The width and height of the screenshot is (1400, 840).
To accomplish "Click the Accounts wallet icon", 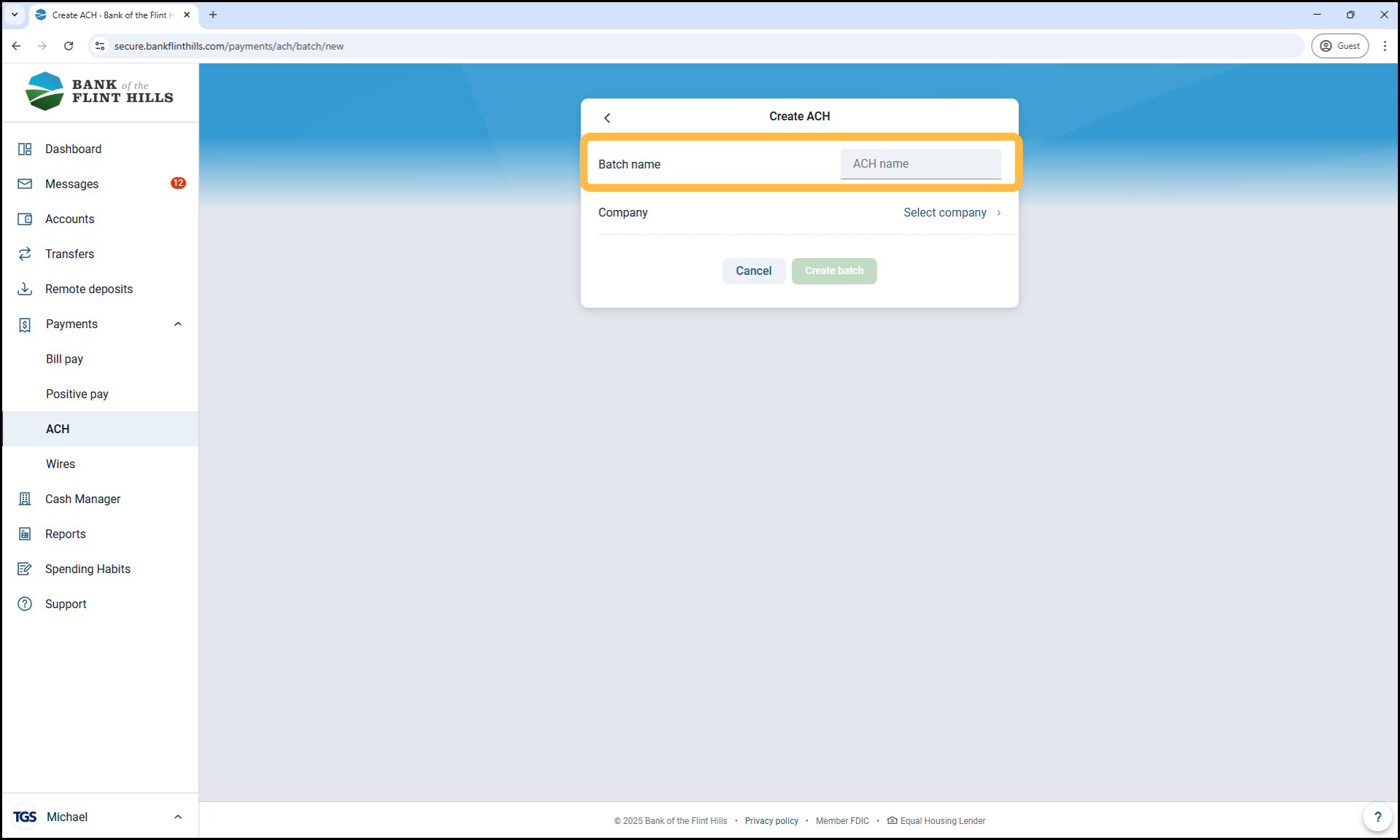I will click(25, 219).
